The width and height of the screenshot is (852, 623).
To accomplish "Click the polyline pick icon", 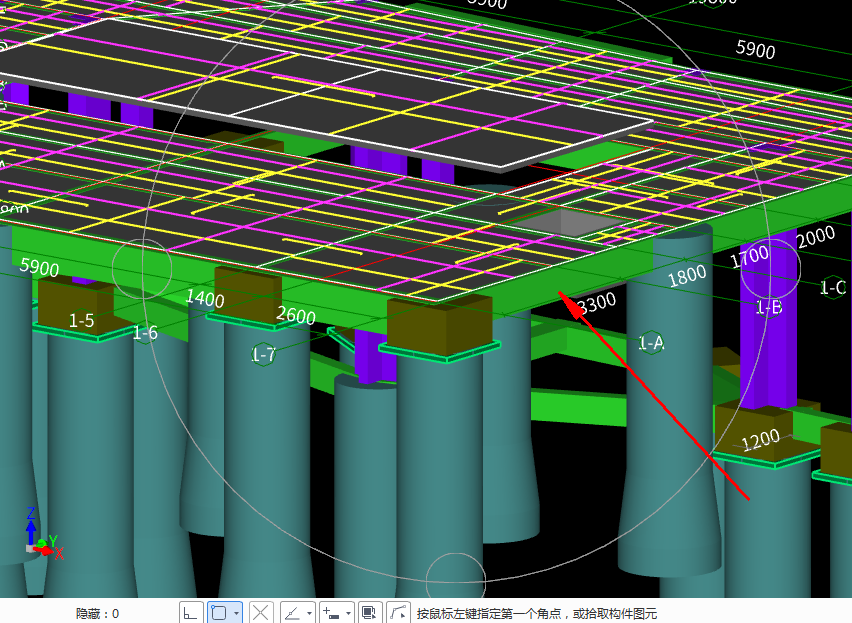I will click(x=398, y=613).
